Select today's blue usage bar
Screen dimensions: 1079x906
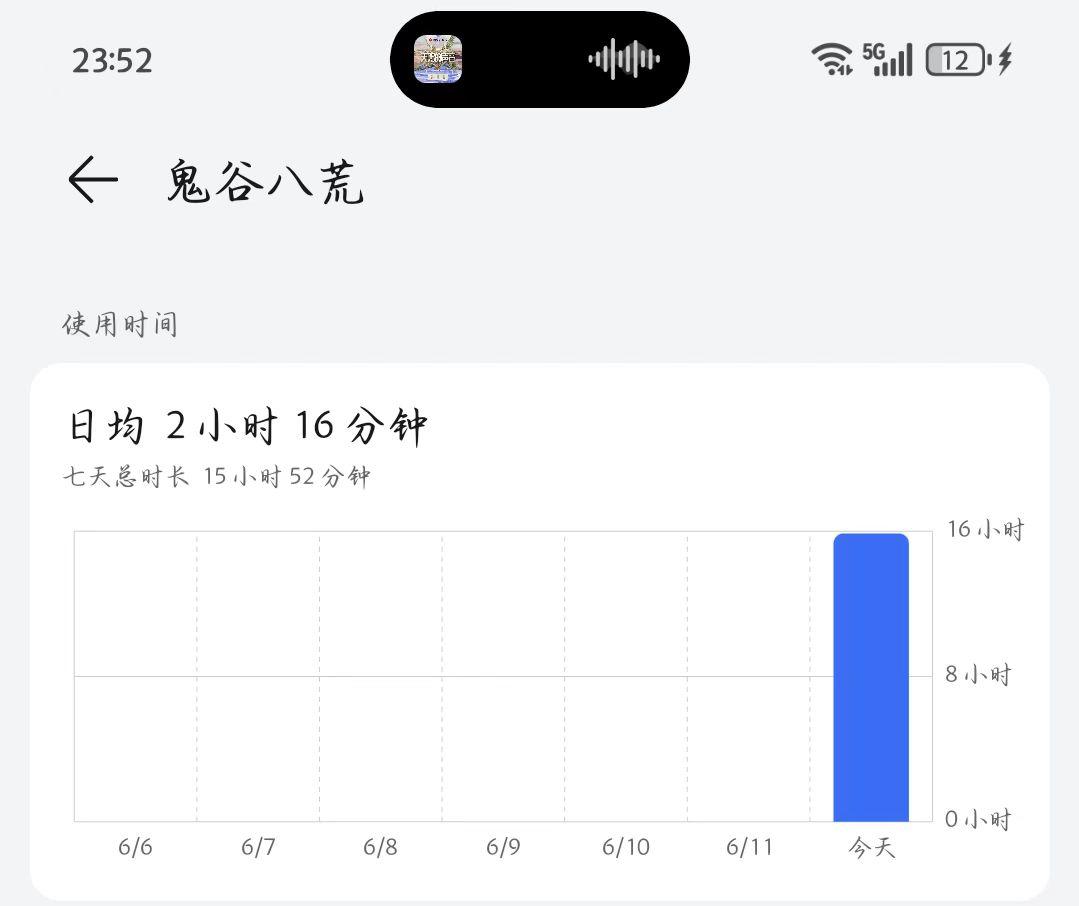871,678
